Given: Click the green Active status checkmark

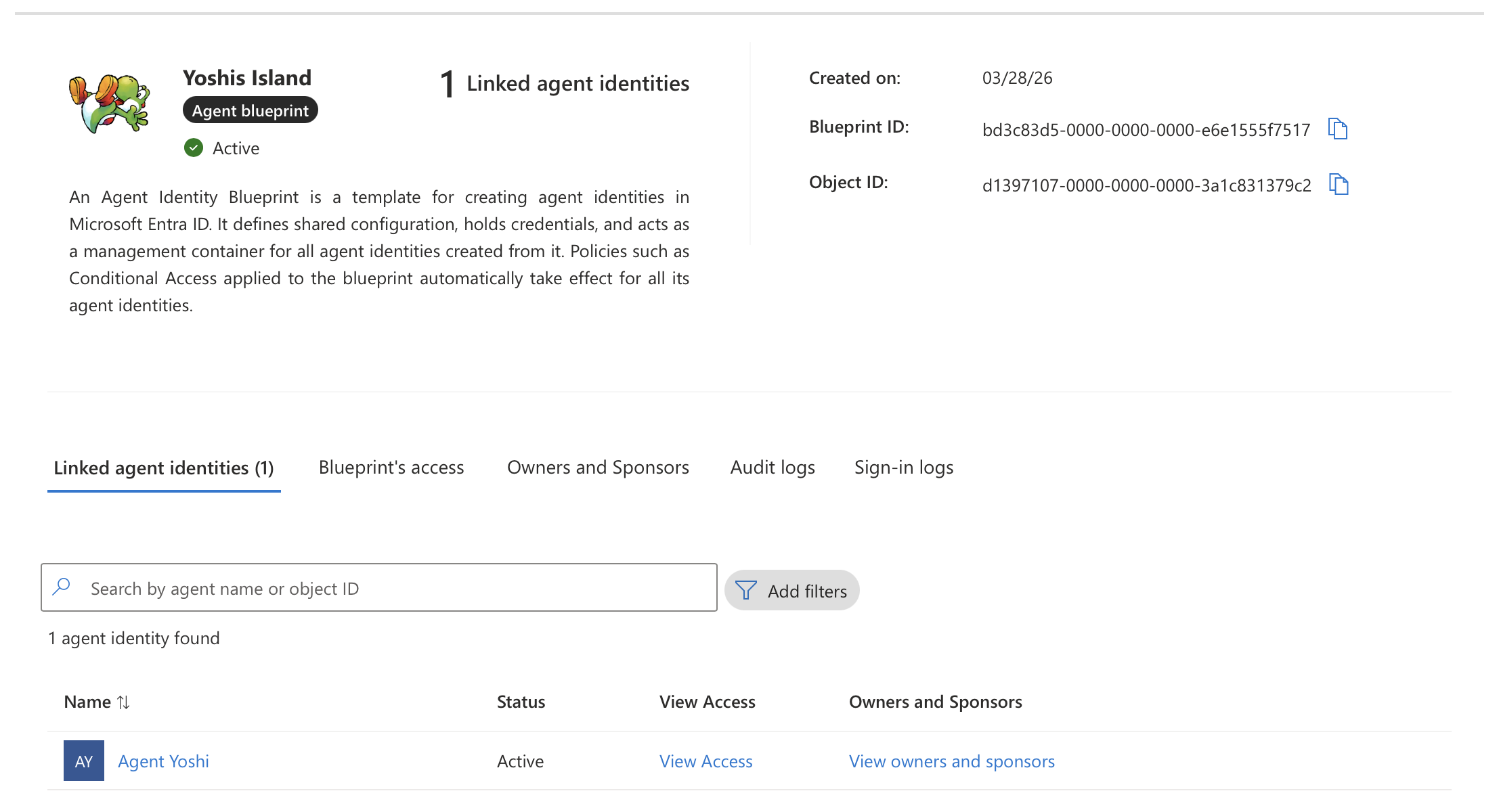Looking at the screenshot, I should tap(194, 148).
